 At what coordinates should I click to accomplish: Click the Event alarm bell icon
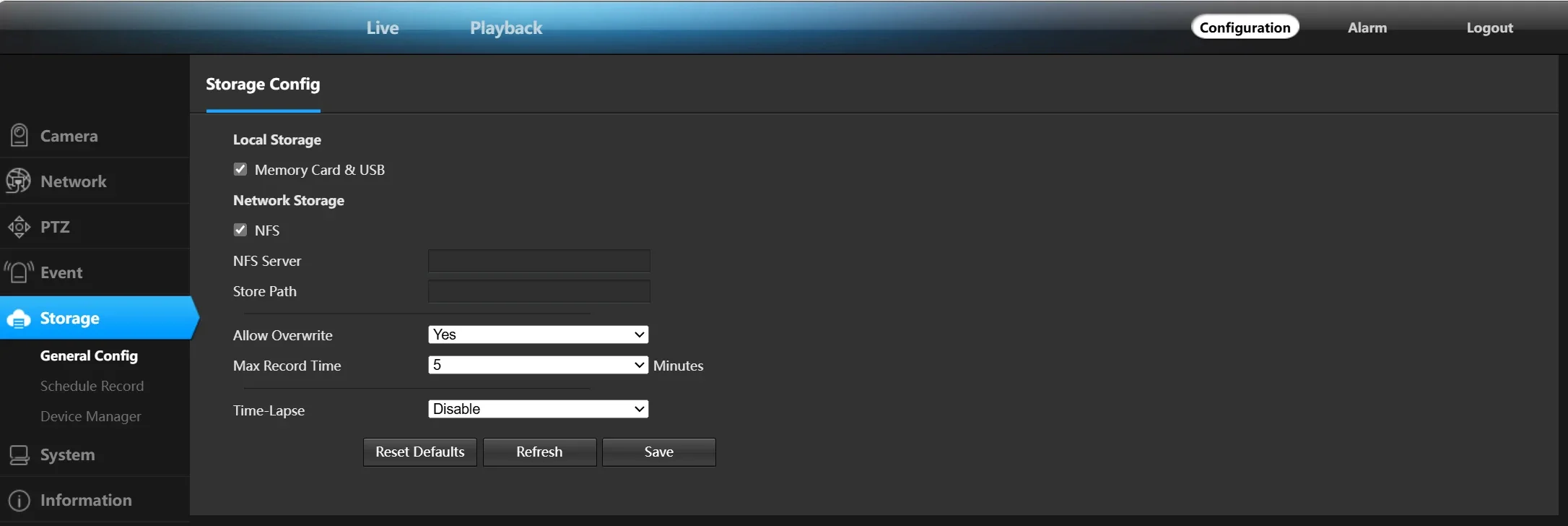(x=19, y=272)
